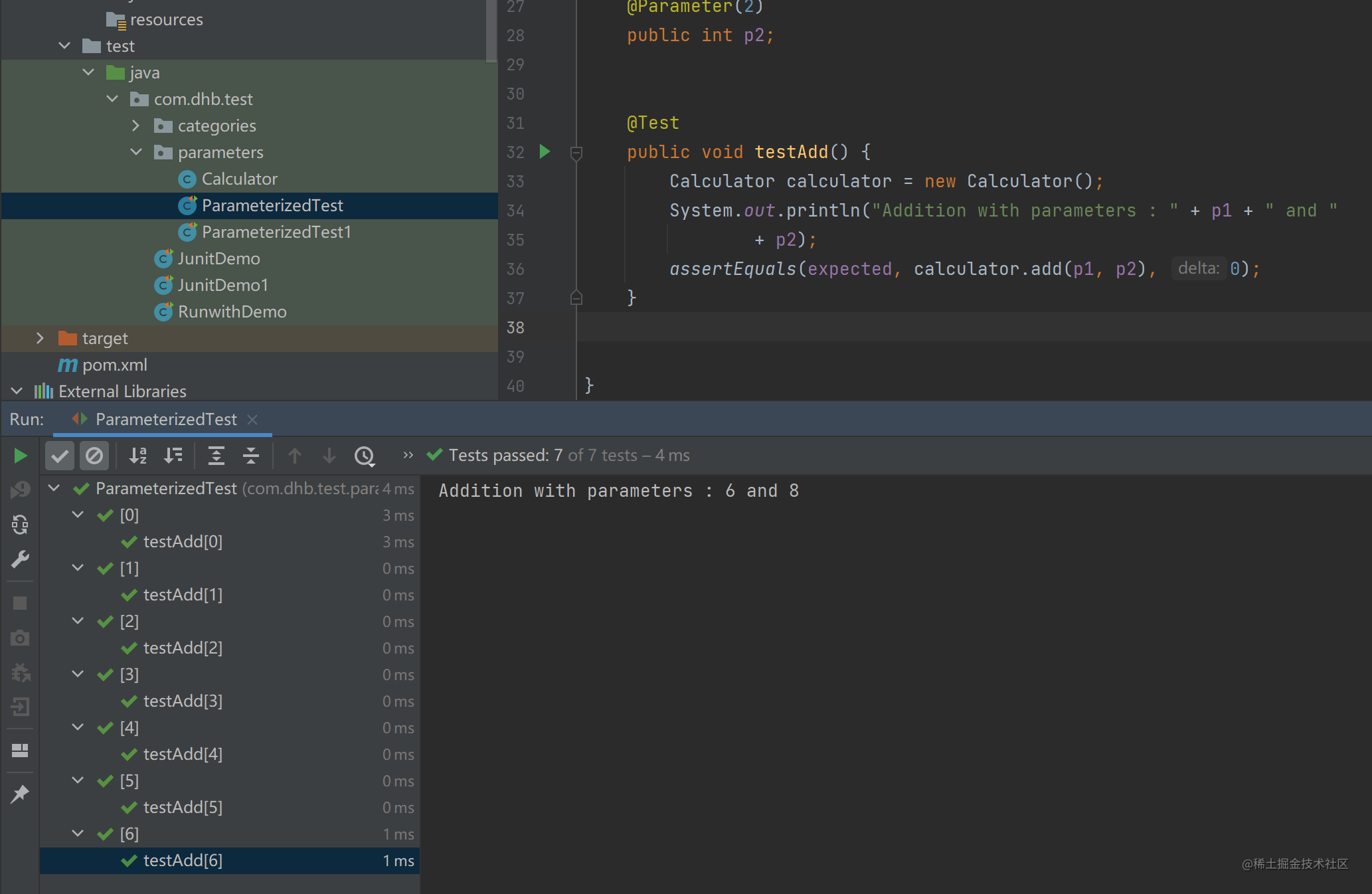
Task: Select testAdd[0] test result
Action: pyautogui.click(x=230, y=541)
